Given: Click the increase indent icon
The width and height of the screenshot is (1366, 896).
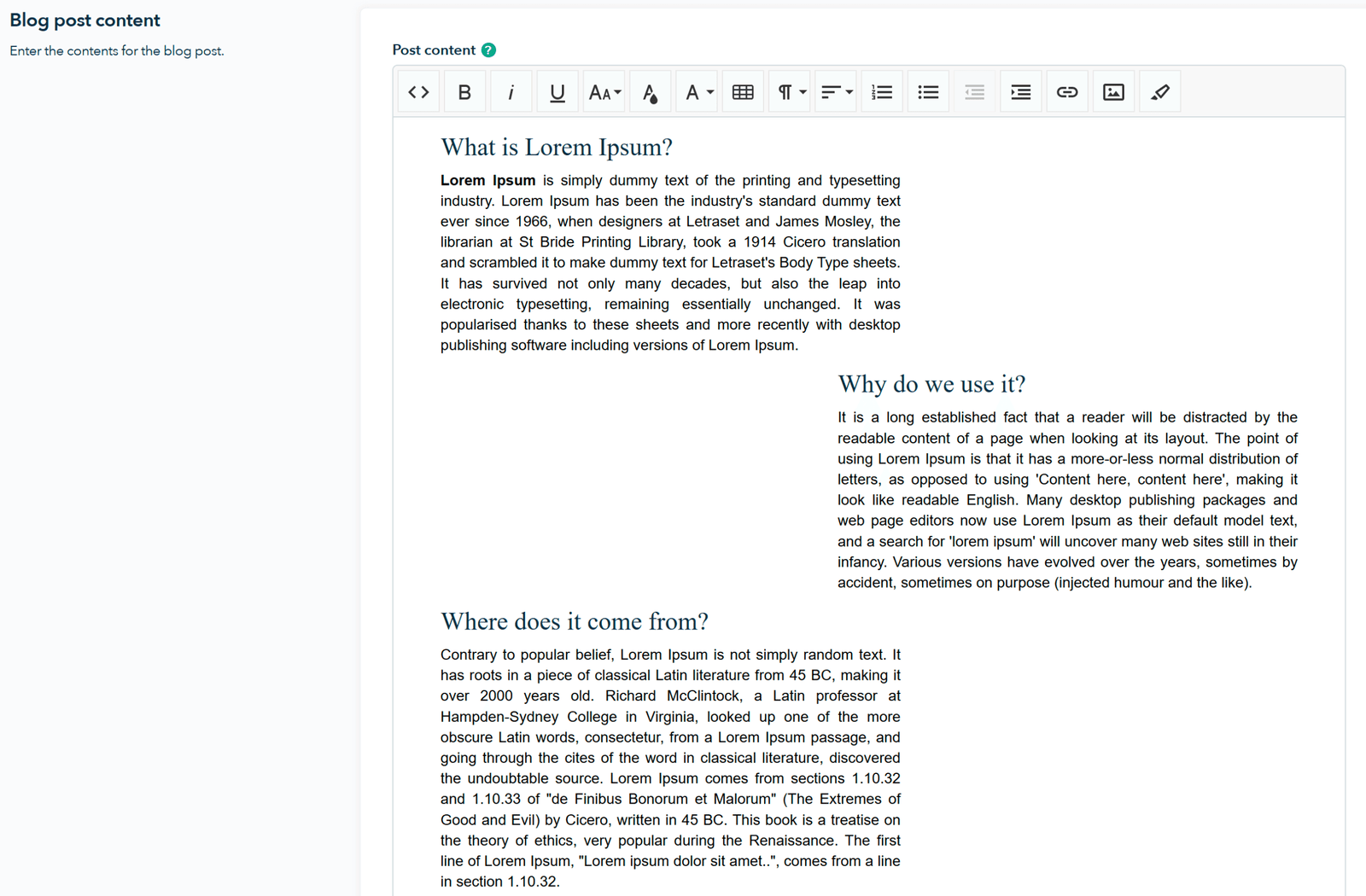Looking at the screenshot, I should tap(1021, 92).
